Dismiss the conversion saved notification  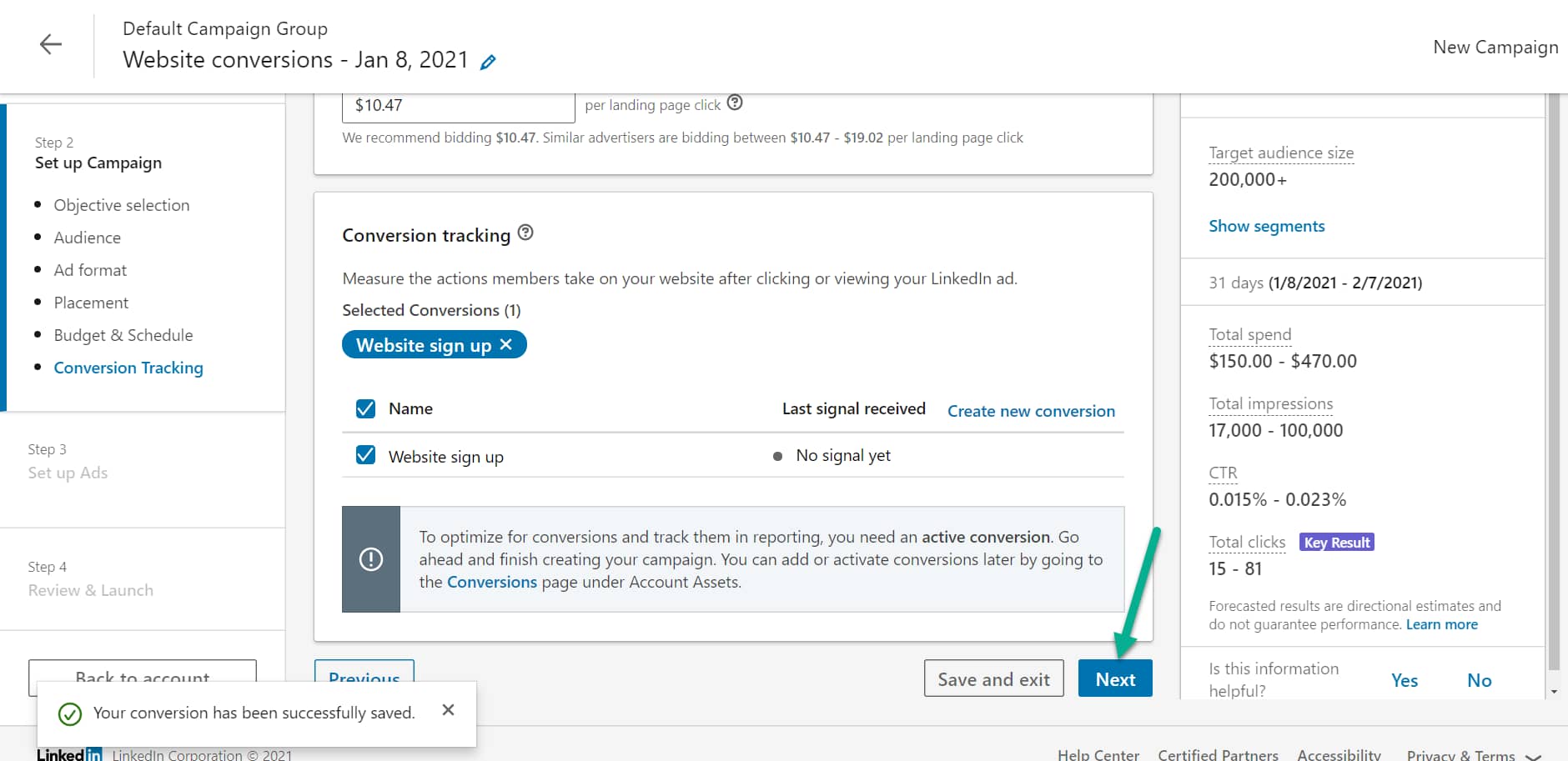(448, 709)
